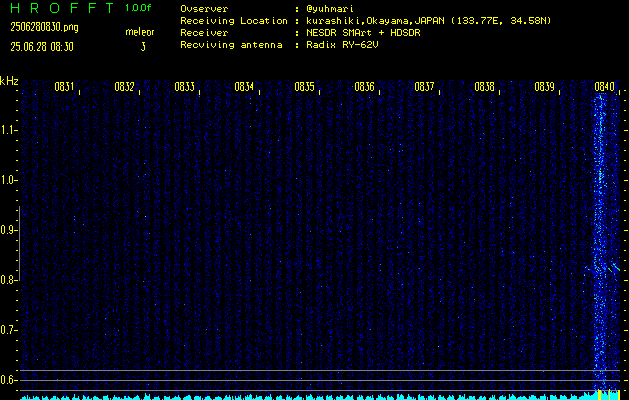Select receiver value NESDR SMArt + HDSDR
Image resolution: width=629 pixels, height=400 pixels.
(363, 33)
